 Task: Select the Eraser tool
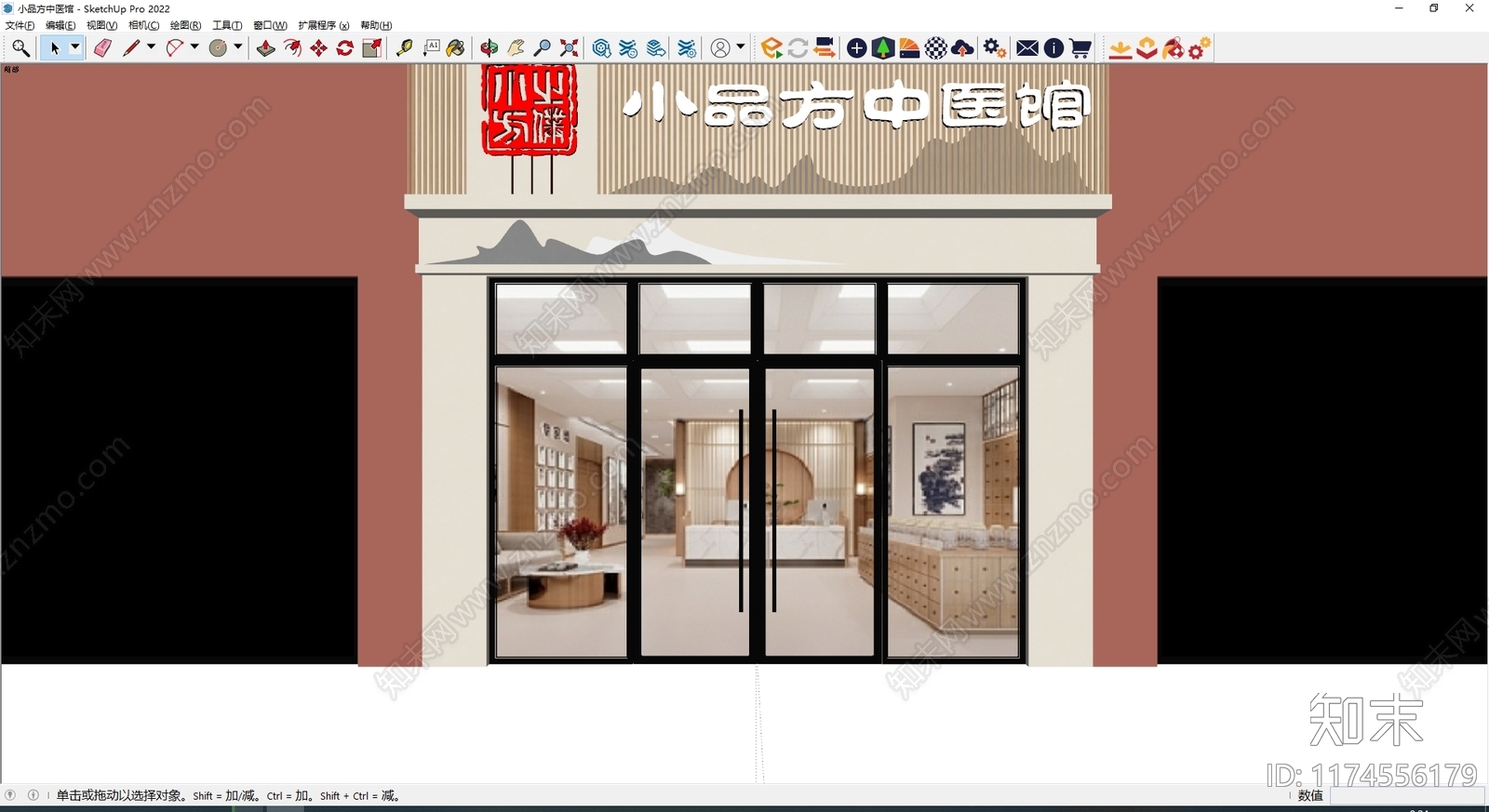(102, 47)
